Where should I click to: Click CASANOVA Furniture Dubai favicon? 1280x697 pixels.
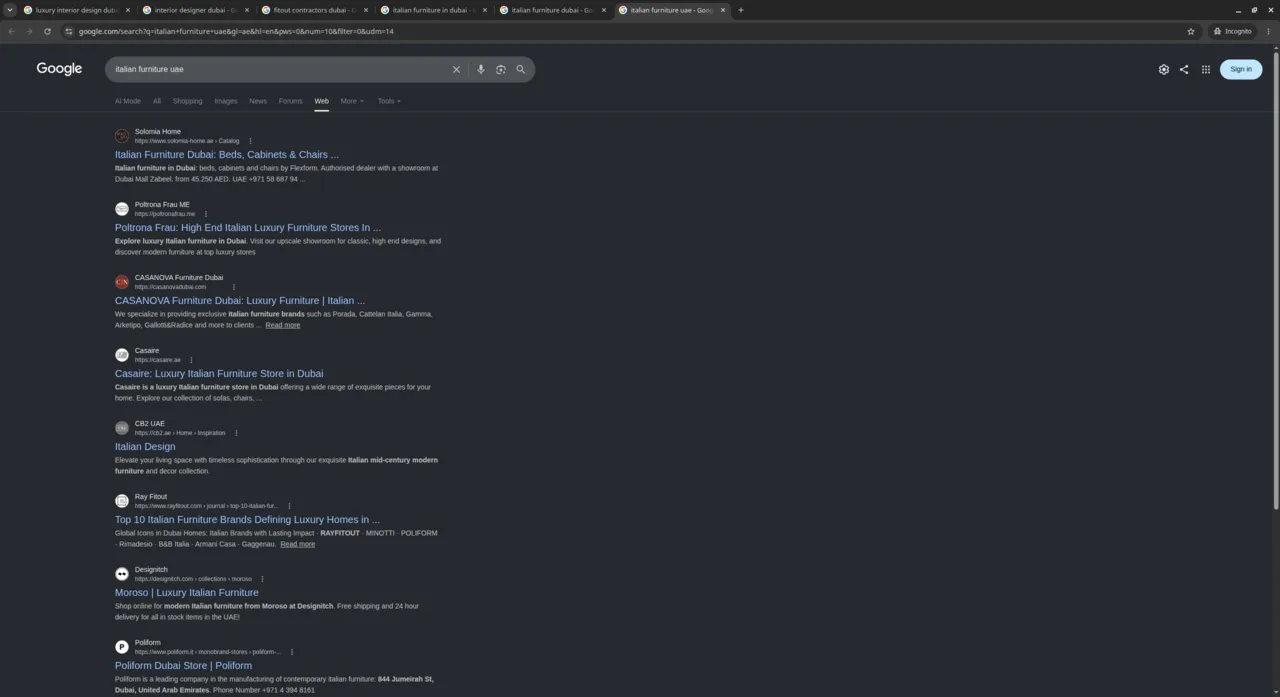[122, 282]
